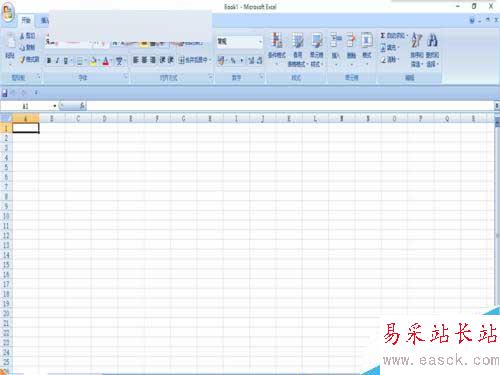
Task: Toggle underline formatting
Action: pyautogui.click(x=66, y=61)
